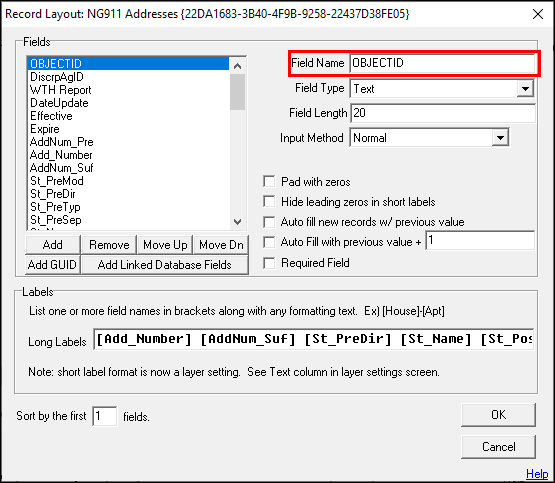Click the Long Labels text field
The image size is (555, 483).
click(x=313, y=339)
